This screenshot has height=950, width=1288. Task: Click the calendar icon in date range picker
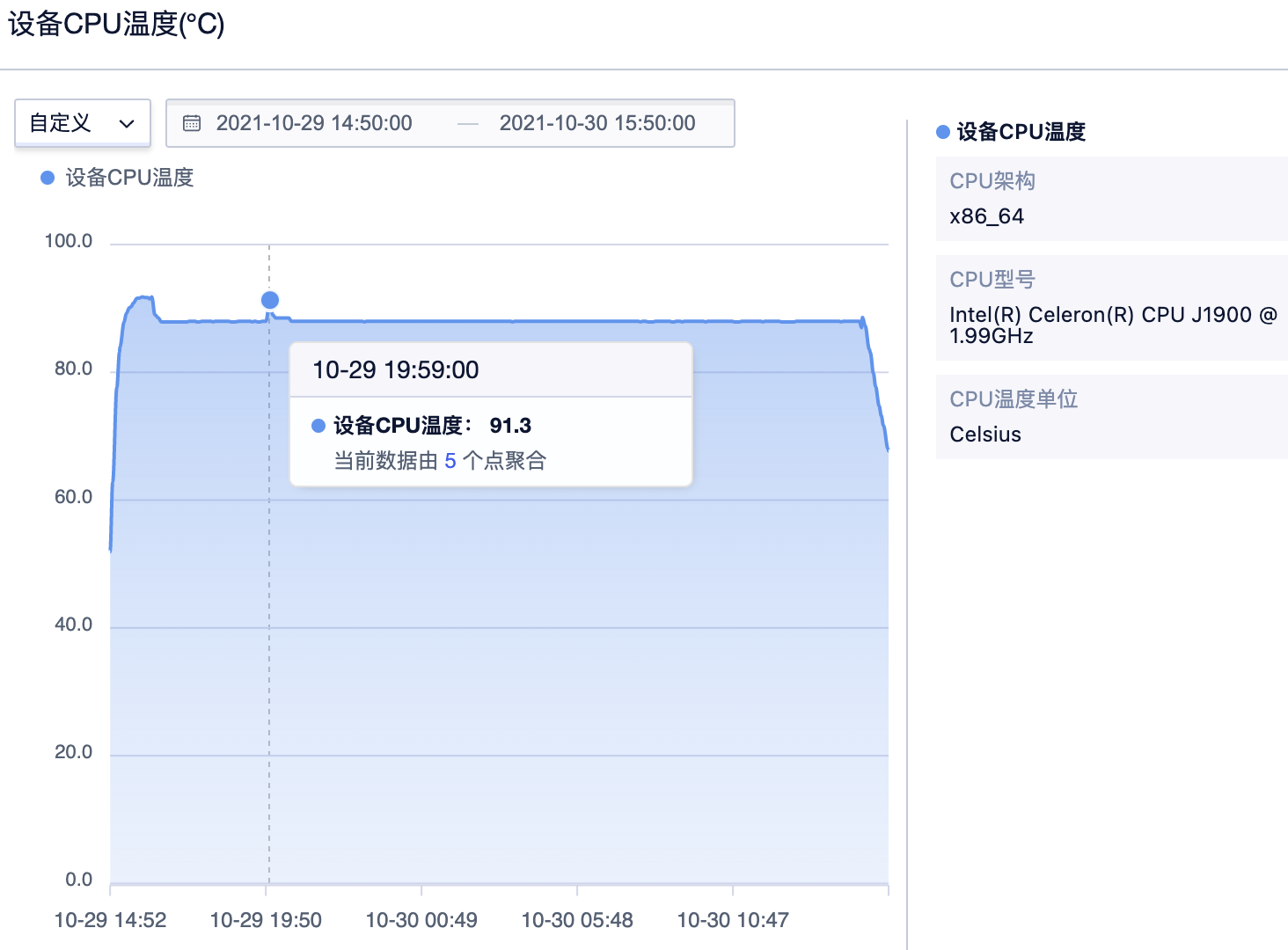192,123
